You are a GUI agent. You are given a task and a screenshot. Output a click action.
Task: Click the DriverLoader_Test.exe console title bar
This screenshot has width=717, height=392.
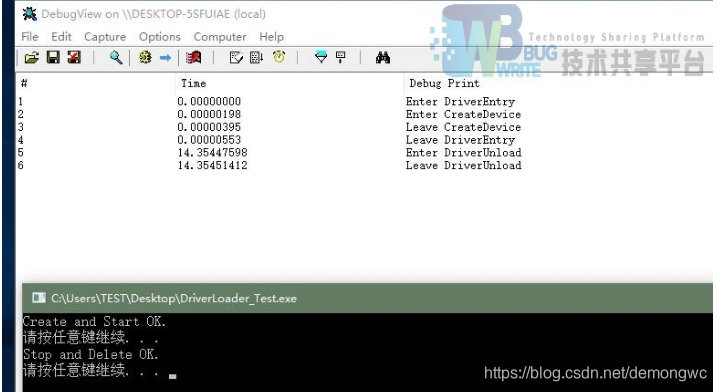(x=367, y=298)
